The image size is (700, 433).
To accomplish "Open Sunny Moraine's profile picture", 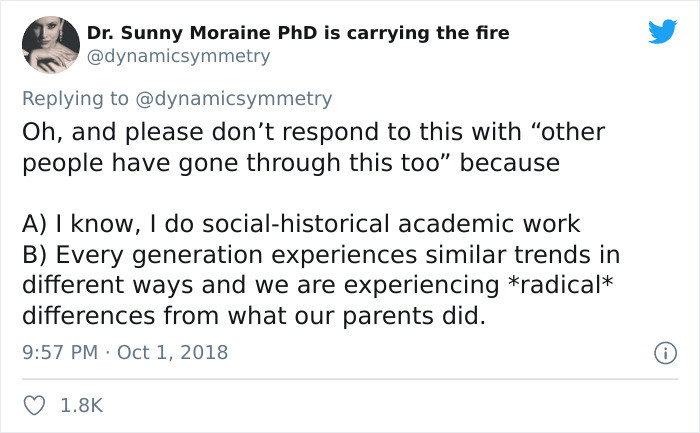I will point(51,44).
